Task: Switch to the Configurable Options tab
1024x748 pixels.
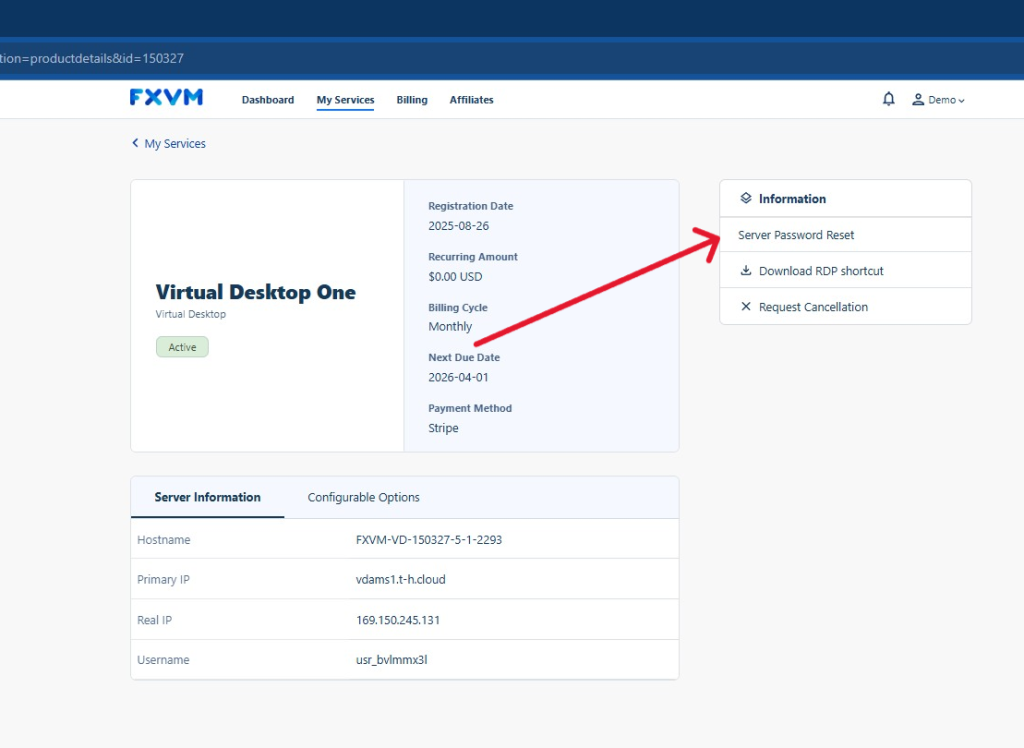Action: [363, 497]
